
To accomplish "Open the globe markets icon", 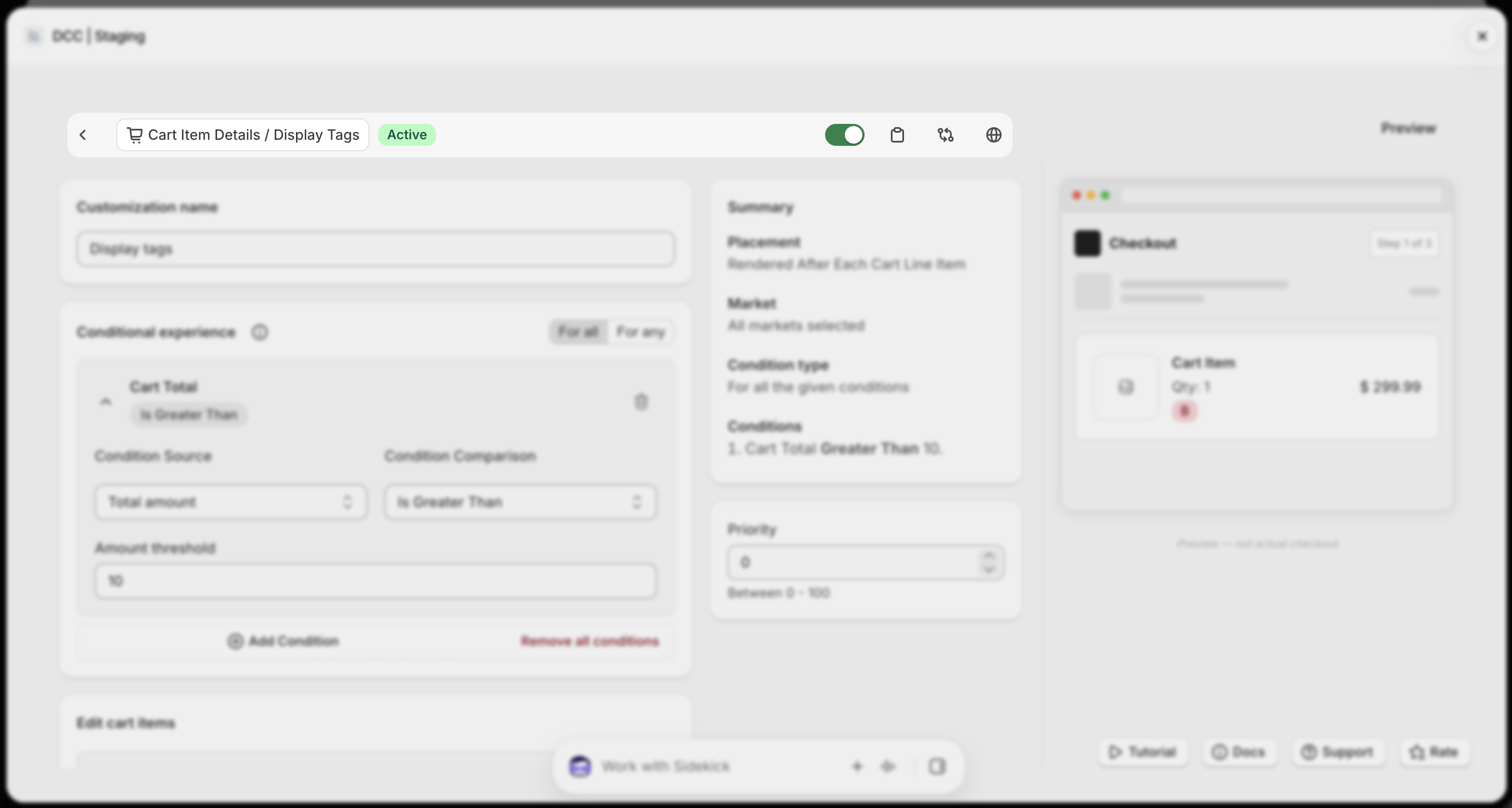I will click(x=993, y=135).
